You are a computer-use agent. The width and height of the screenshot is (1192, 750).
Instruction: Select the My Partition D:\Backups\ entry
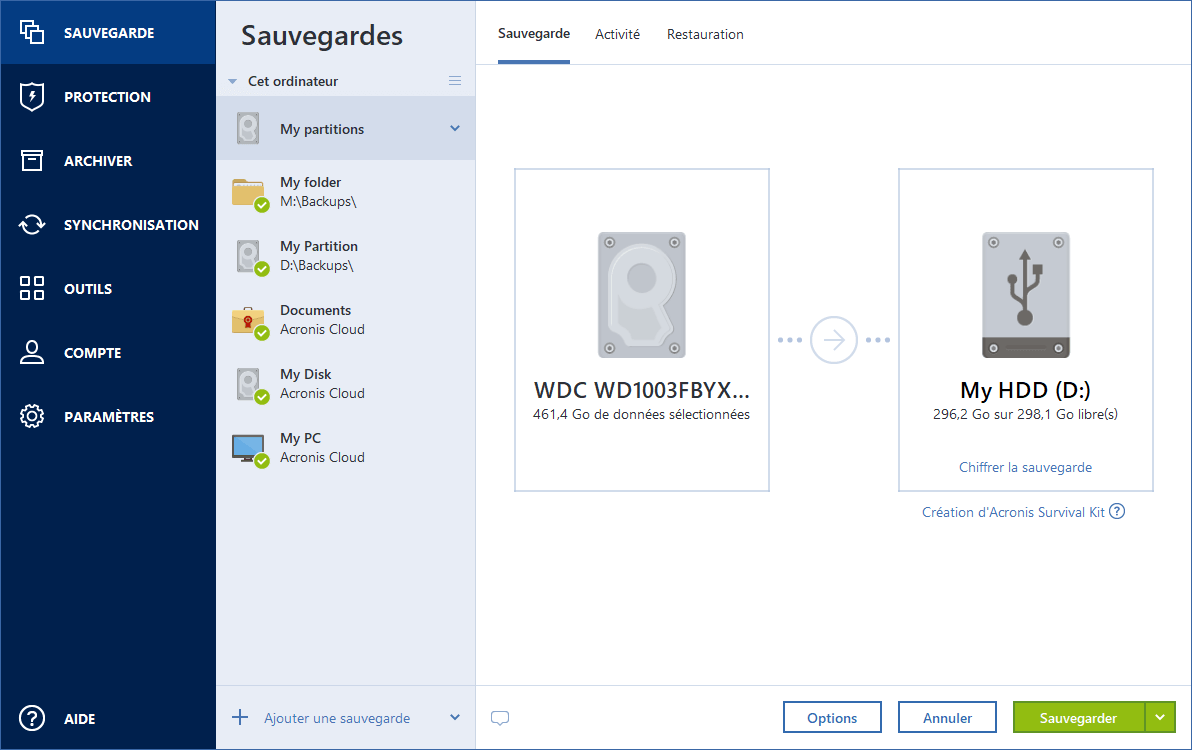click(346, 256)
